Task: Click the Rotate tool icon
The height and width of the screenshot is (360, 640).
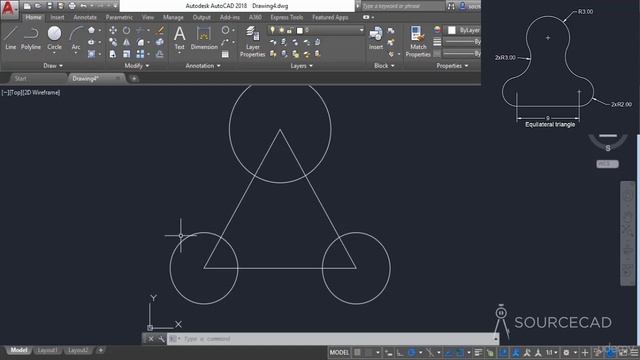Action: pyautogui.click(x=127, y=30)
